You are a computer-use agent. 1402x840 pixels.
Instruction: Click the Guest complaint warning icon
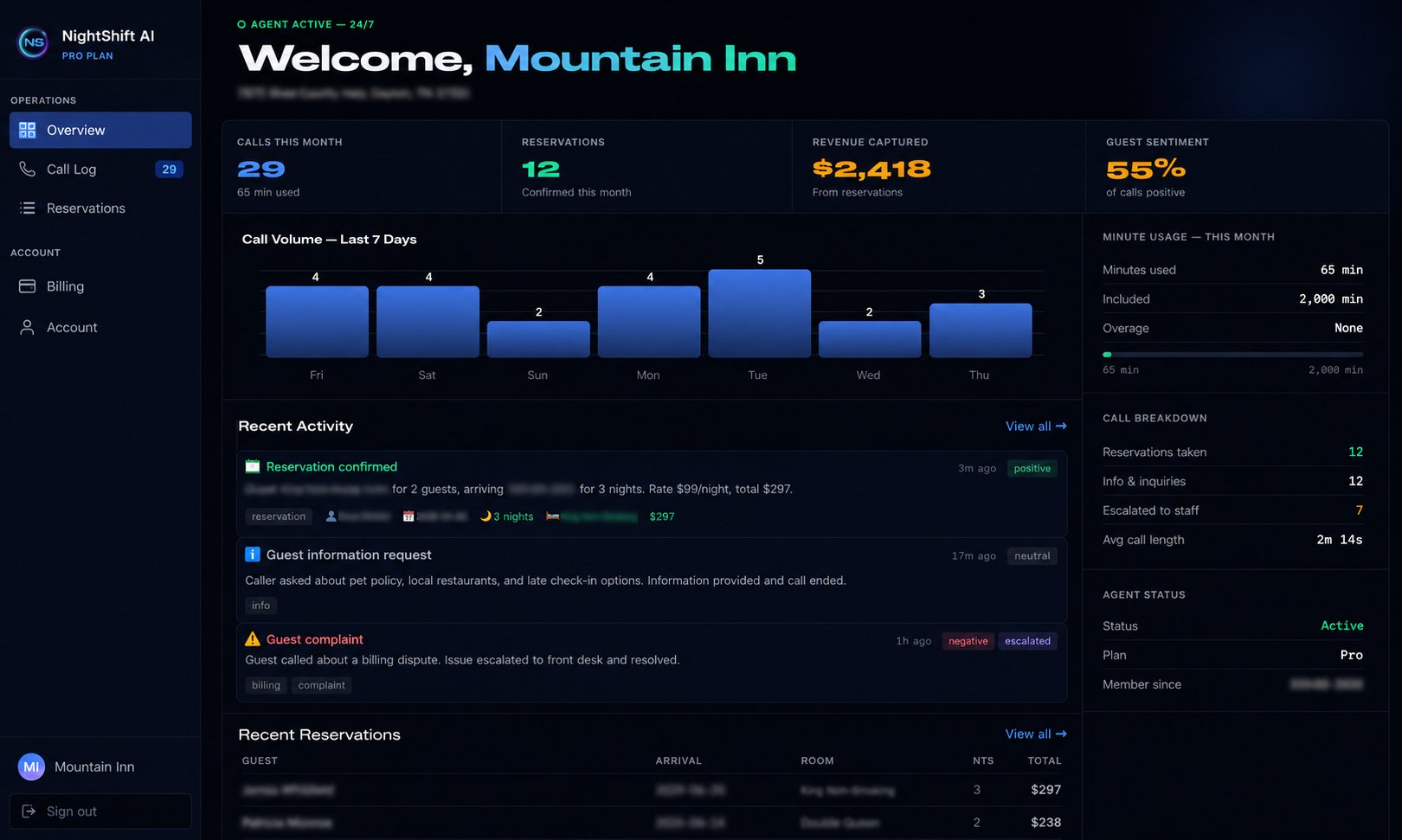[253, 638]
